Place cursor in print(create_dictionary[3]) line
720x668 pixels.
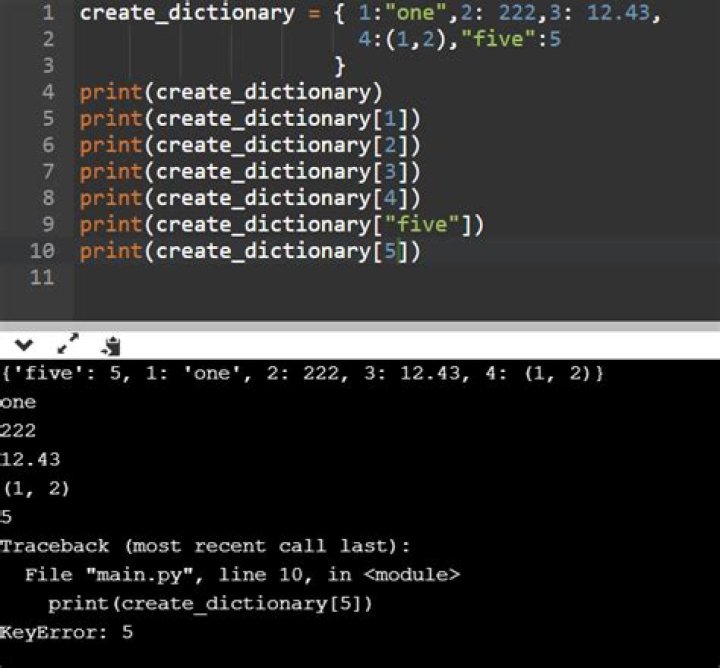click(x=250, y=172)
